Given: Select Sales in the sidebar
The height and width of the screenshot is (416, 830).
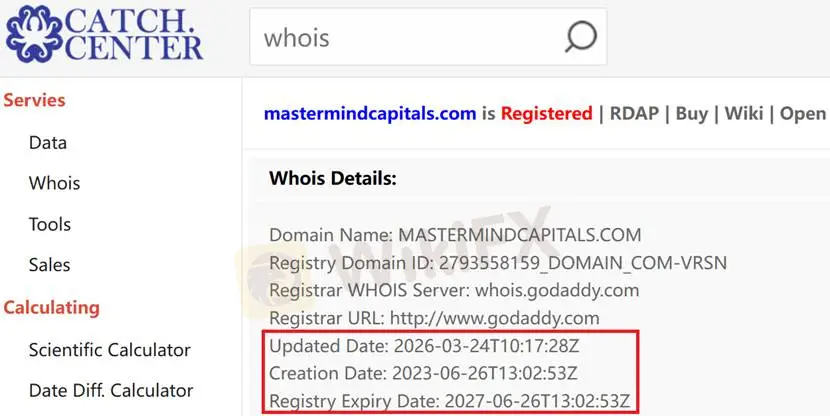Looking at the screenshot, I should [x=49, y=265].
